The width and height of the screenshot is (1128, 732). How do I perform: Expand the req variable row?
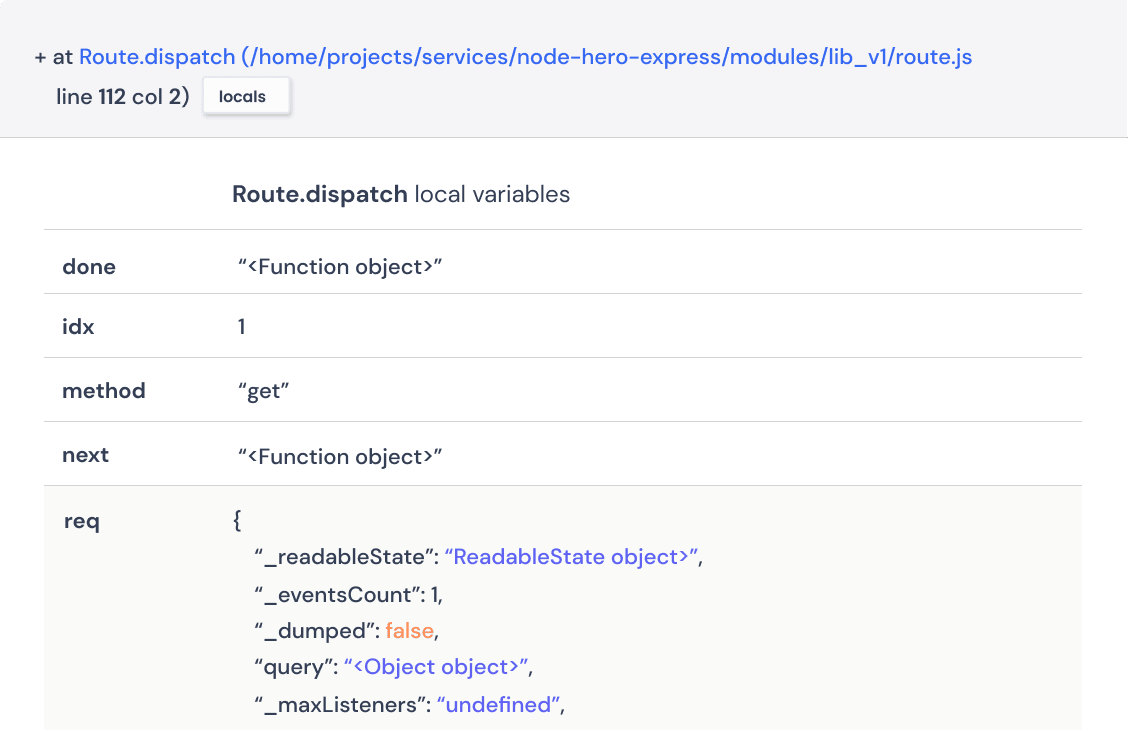[x=82, y=521]
